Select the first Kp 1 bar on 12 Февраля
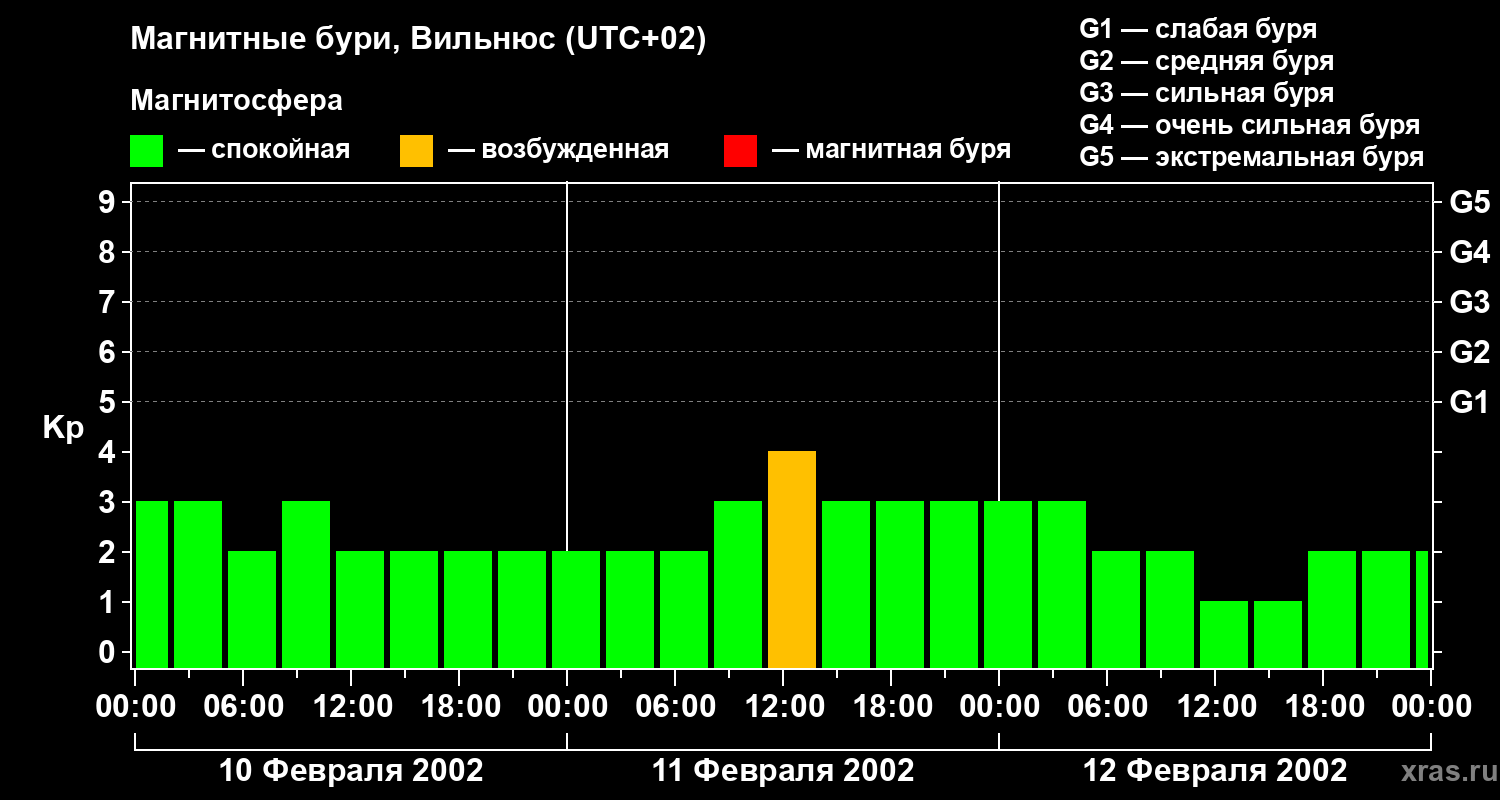The image size is (1500, 800). (1224, 635)
